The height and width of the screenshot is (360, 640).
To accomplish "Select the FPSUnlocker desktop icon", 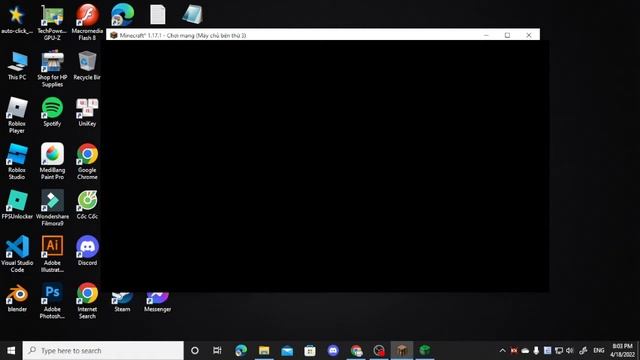I will [x=17, y=204].
